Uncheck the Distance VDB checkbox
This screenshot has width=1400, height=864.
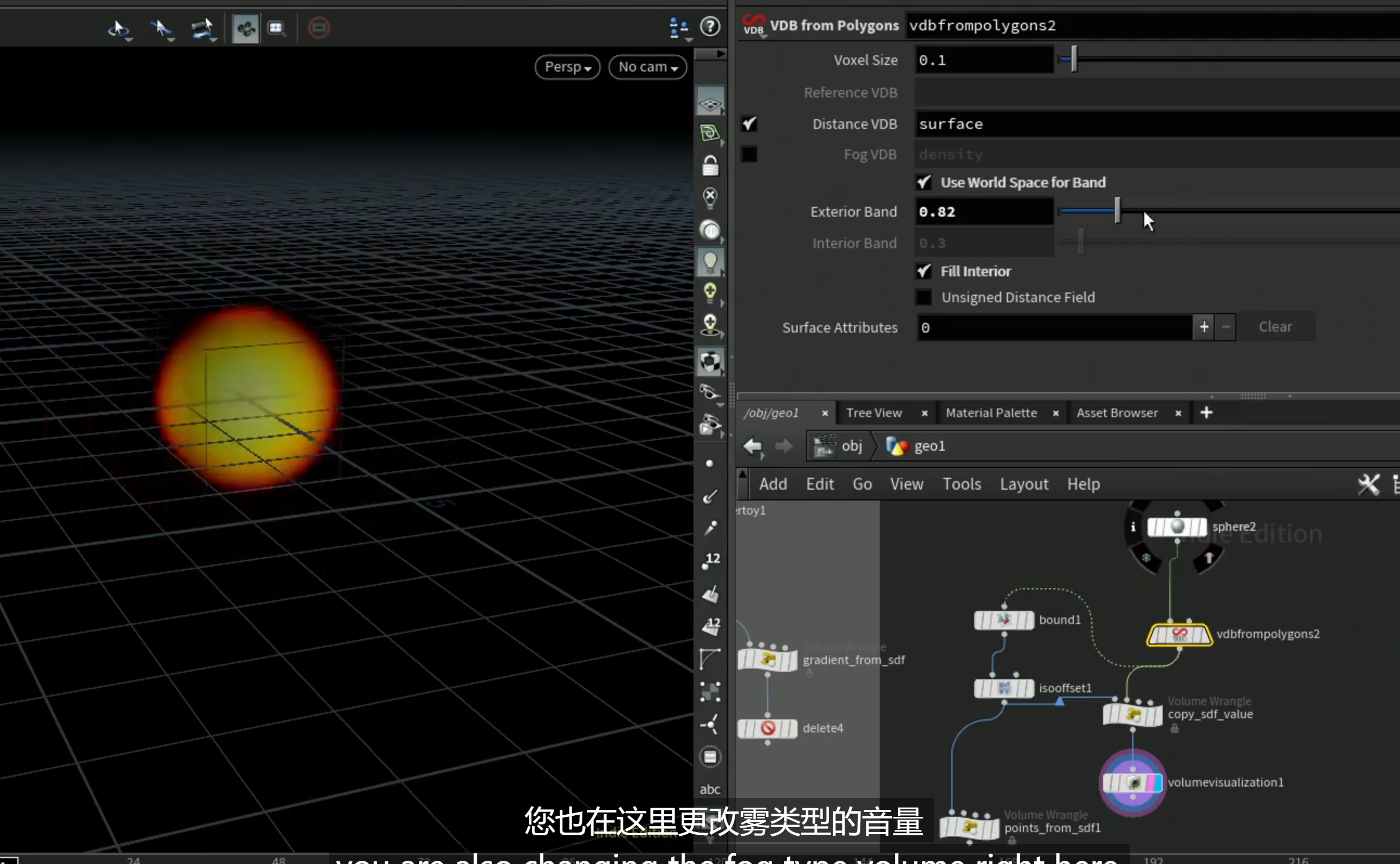(749, 124)
